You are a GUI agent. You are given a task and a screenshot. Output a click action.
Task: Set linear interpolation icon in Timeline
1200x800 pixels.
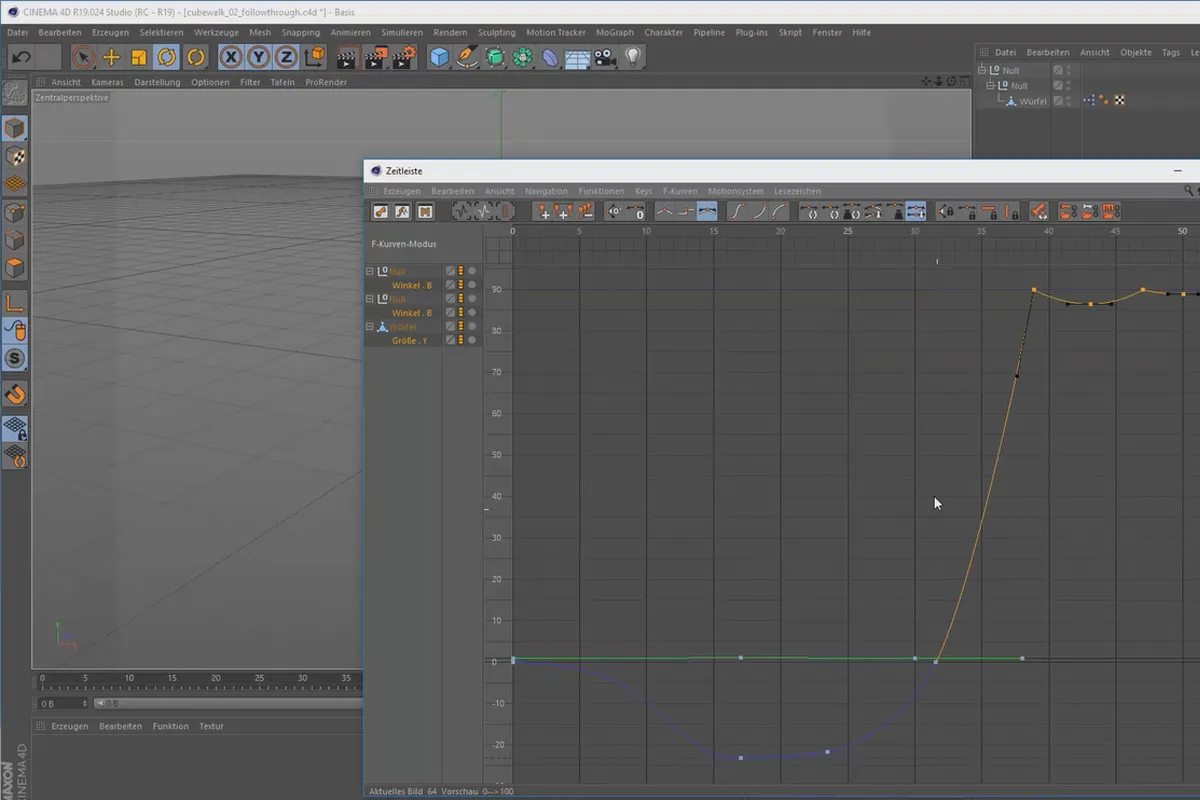(664, 211)
